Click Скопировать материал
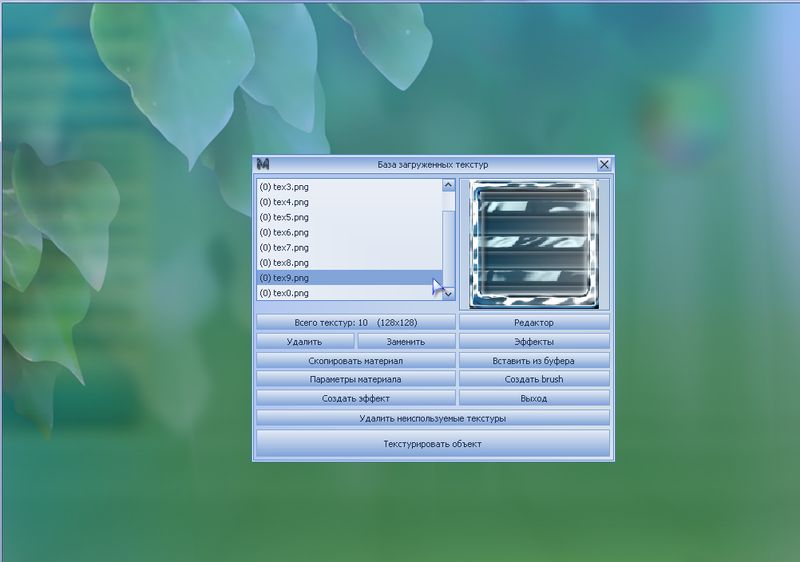Screen dimensions: 800x562 [355, 360]
